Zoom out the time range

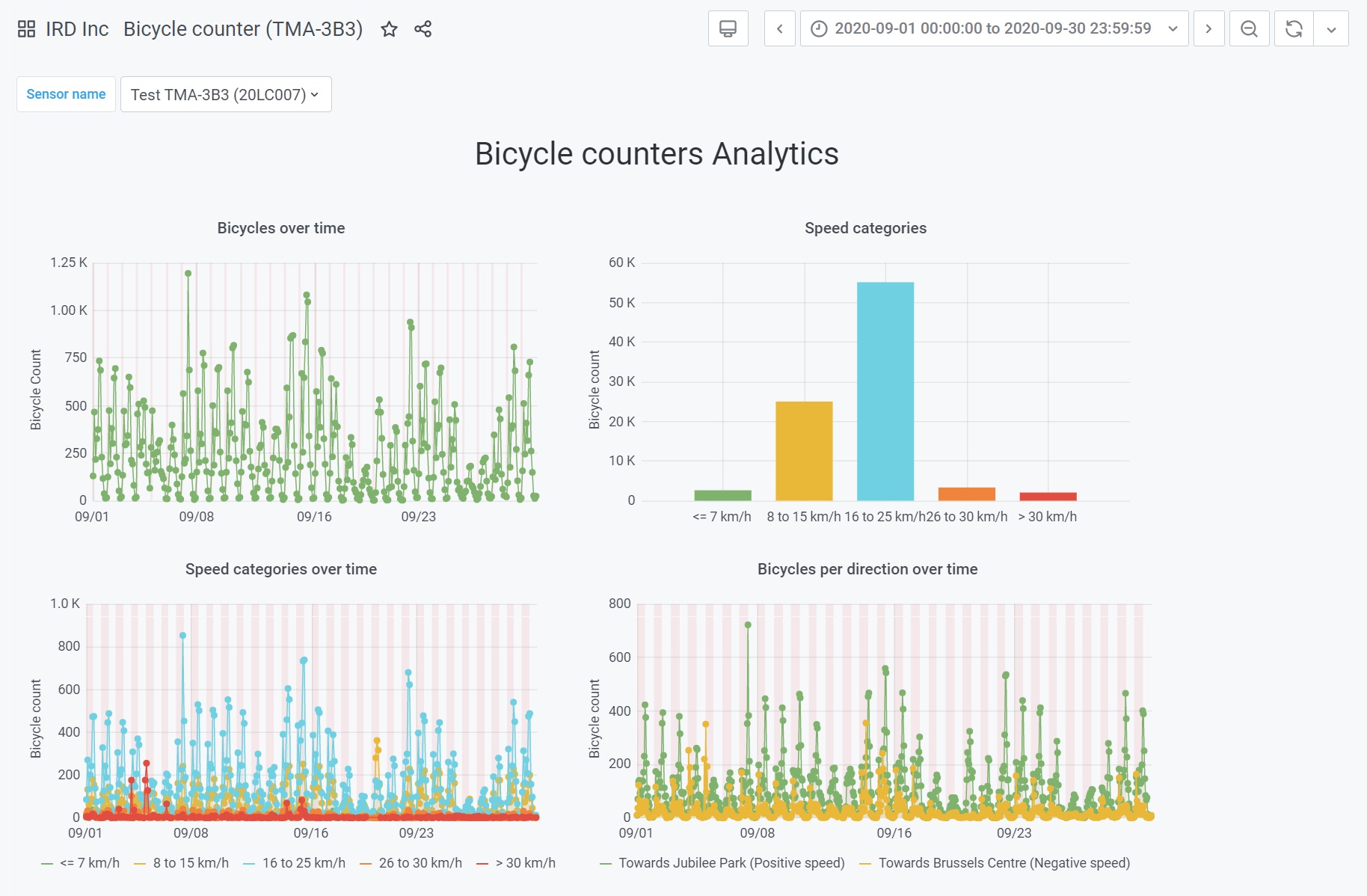coord(1249,28)
